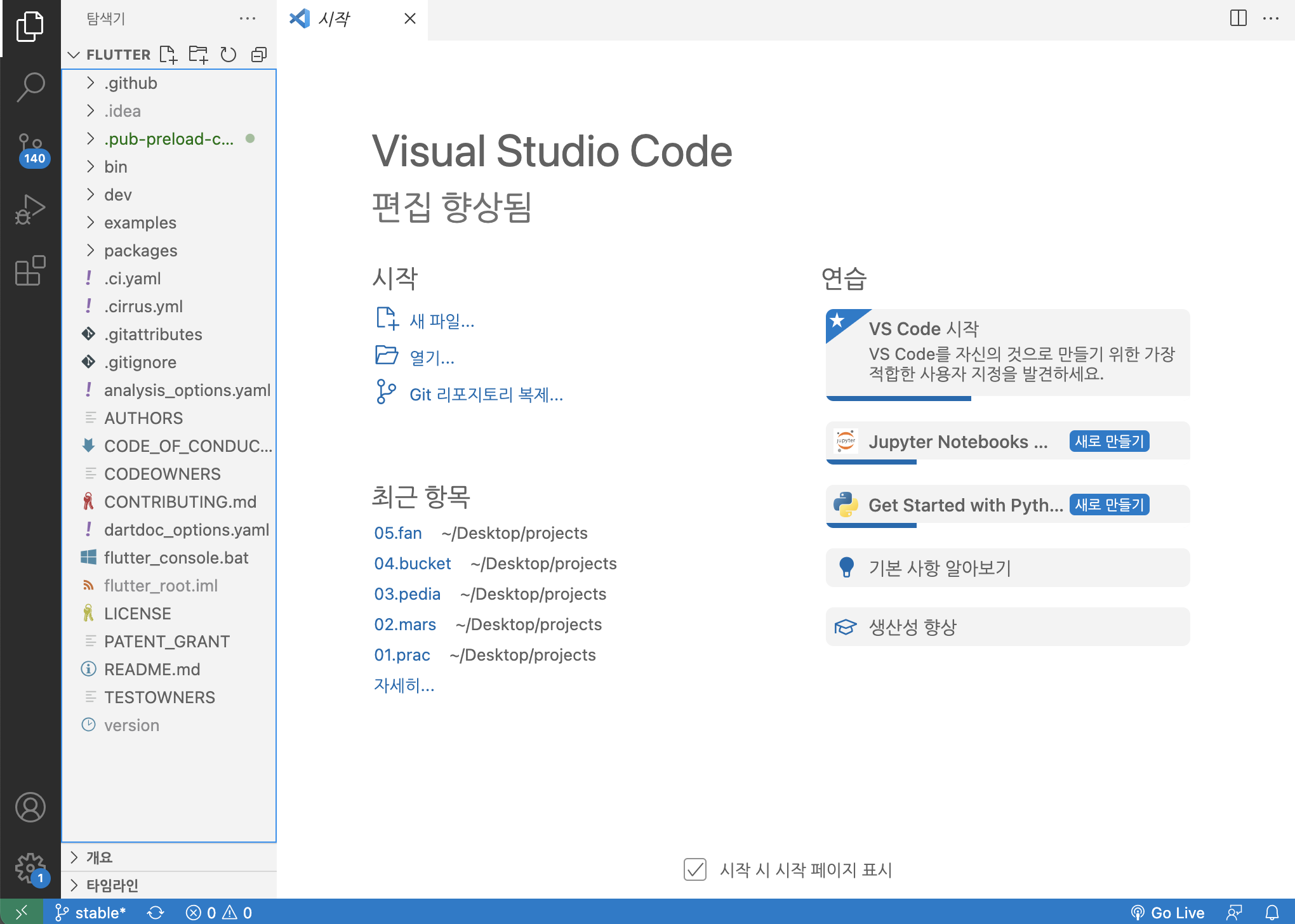
Task: Open CONTRIBUTING.md file
Action: [x=169, y=502]
